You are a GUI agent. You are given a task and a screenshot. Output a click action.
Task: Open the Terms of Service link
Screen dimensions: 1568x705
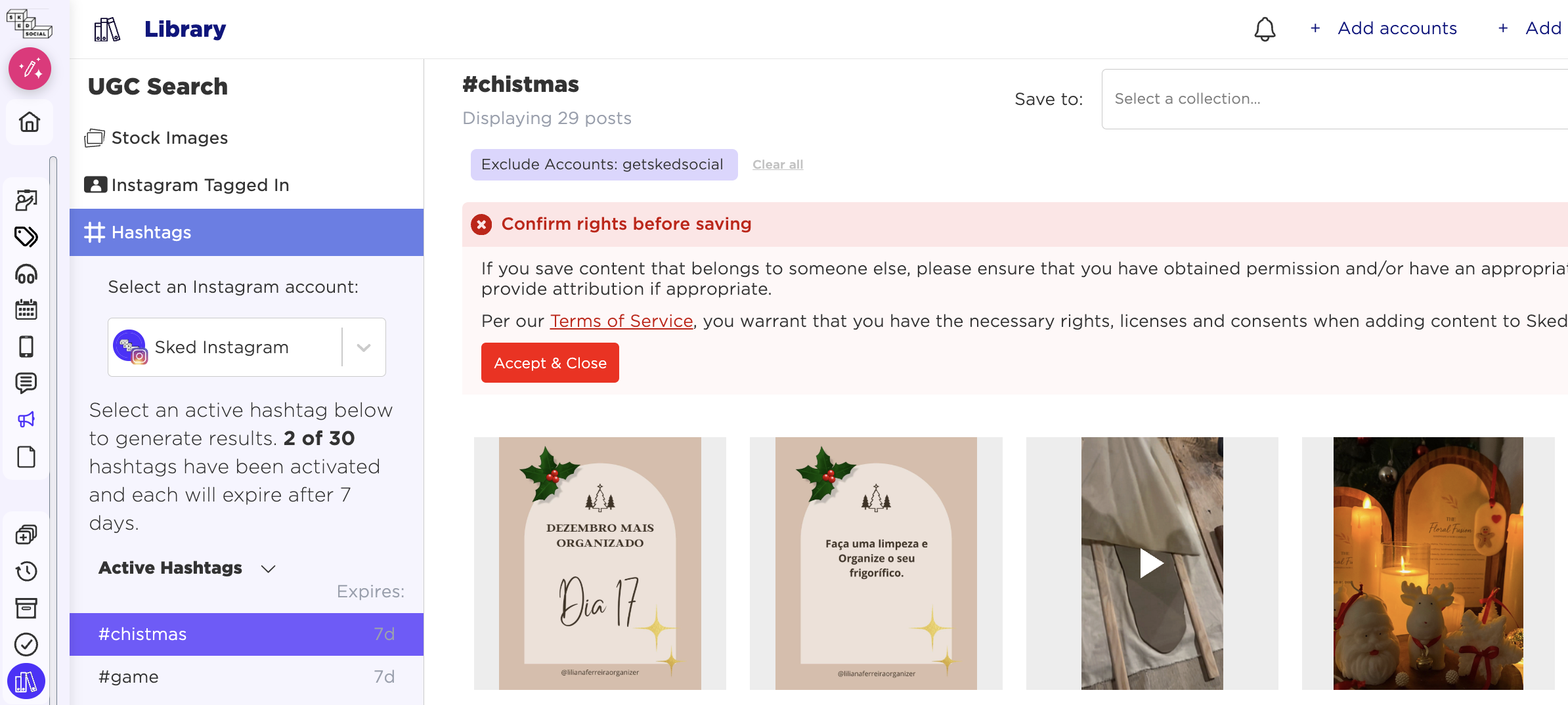pos(621,321)
